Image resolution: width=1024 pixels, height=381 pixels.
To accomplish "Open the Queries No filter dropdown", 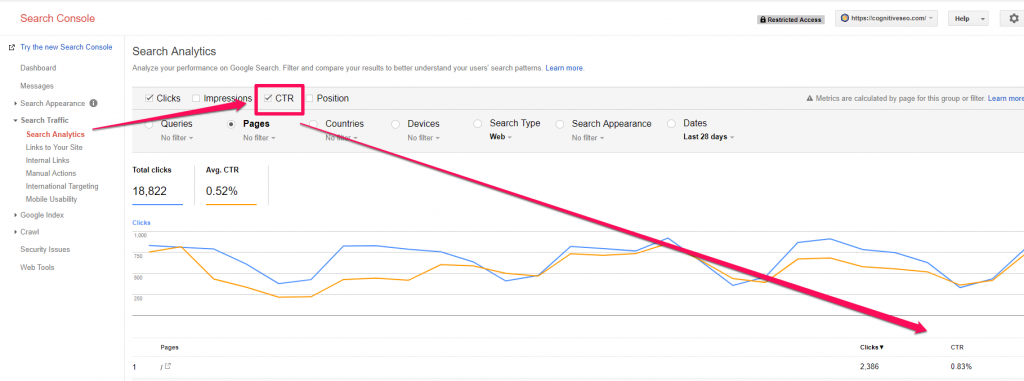I will tap(177, 138).
